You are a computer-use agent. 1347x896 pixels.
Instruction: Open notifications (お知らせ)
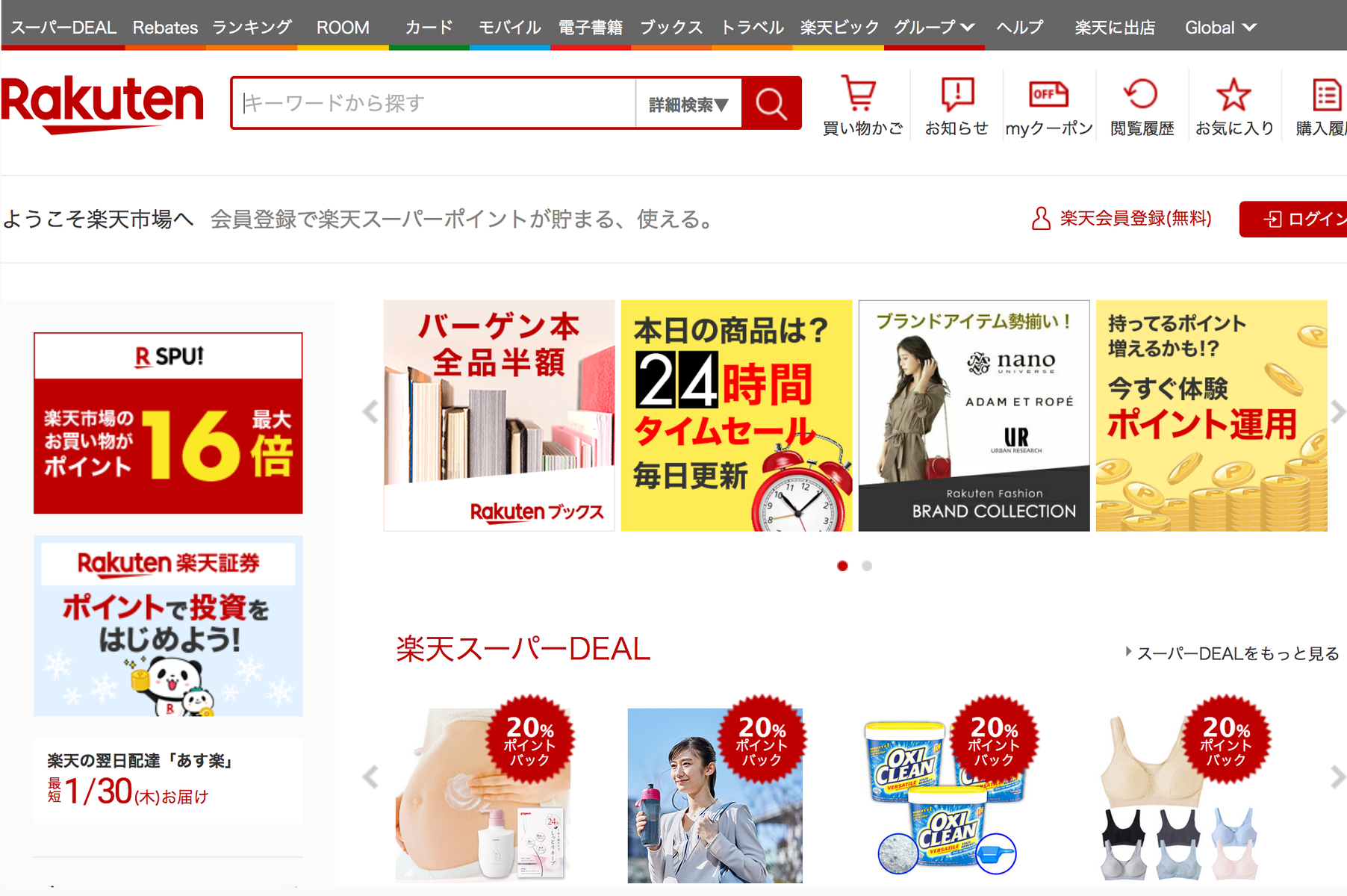956,105
